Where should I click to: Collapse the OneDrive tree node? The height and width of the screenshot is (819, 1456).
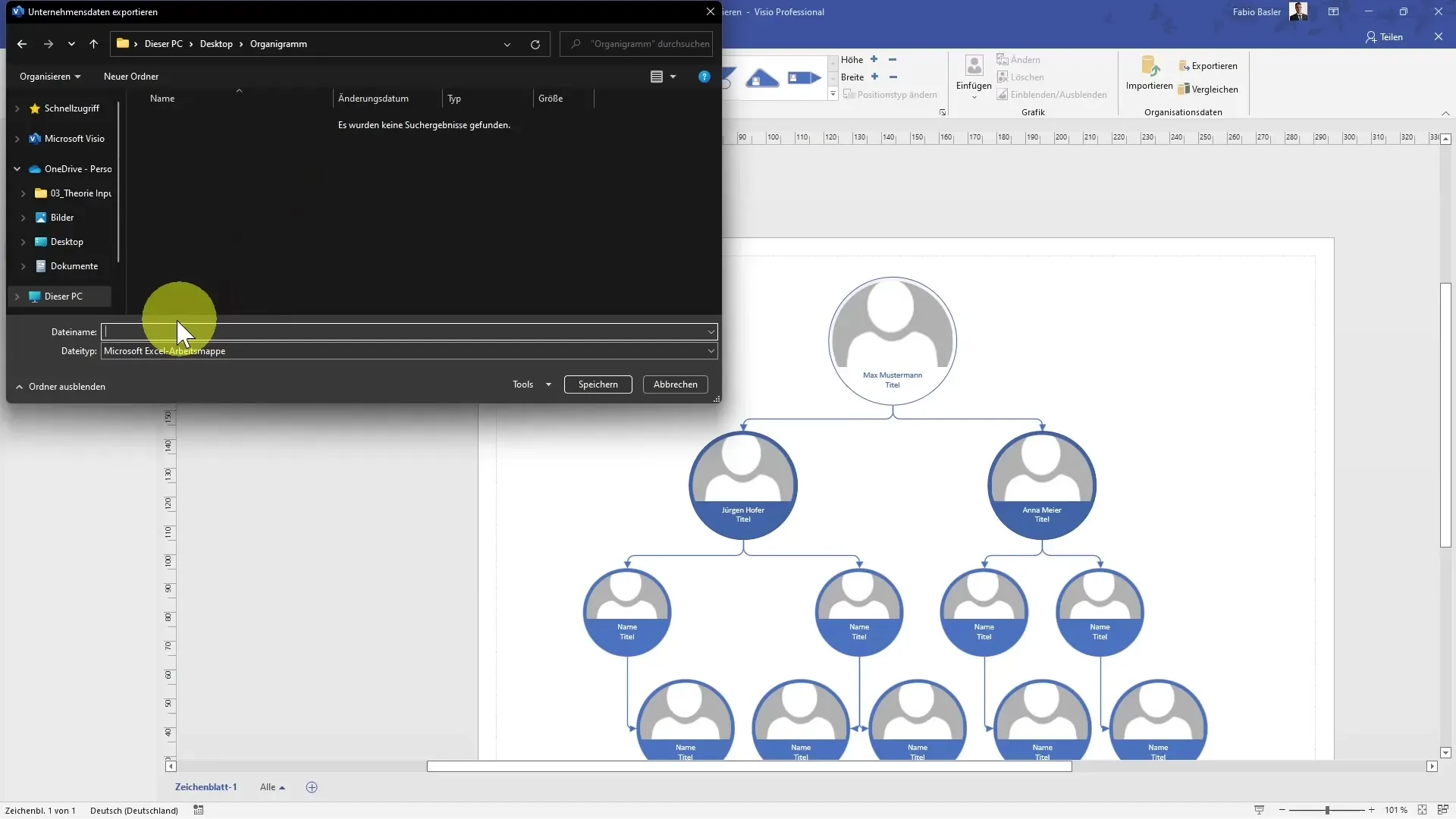pos(17,169)
